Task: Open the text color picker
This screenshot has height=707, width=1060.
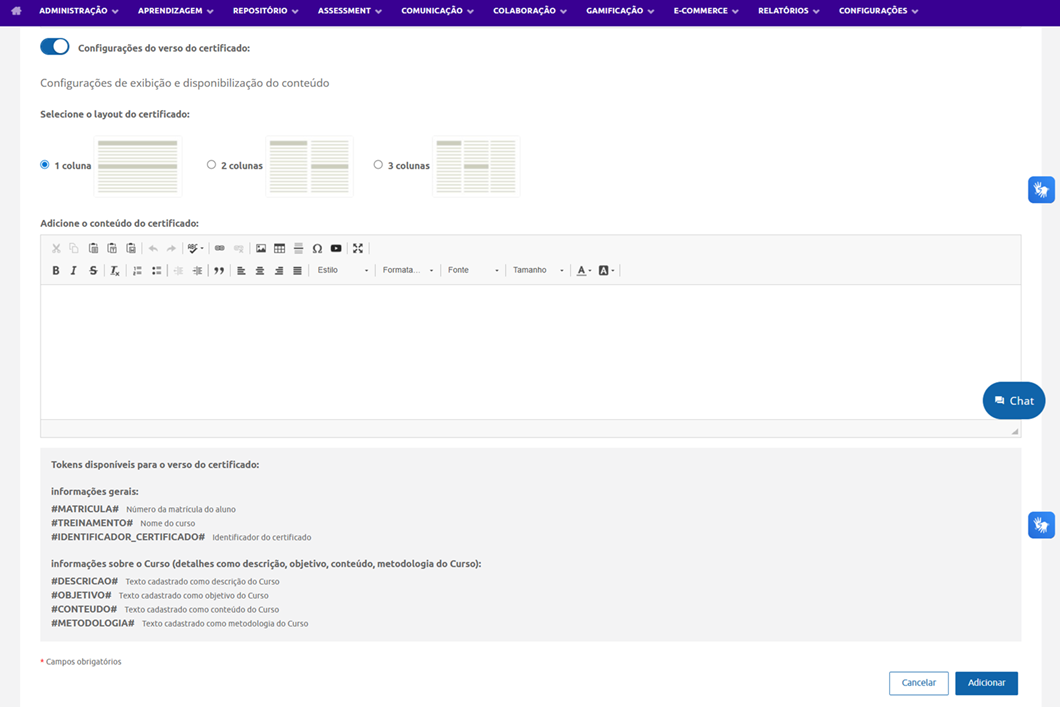Action: pyautogui.click(x=584, y=270)
